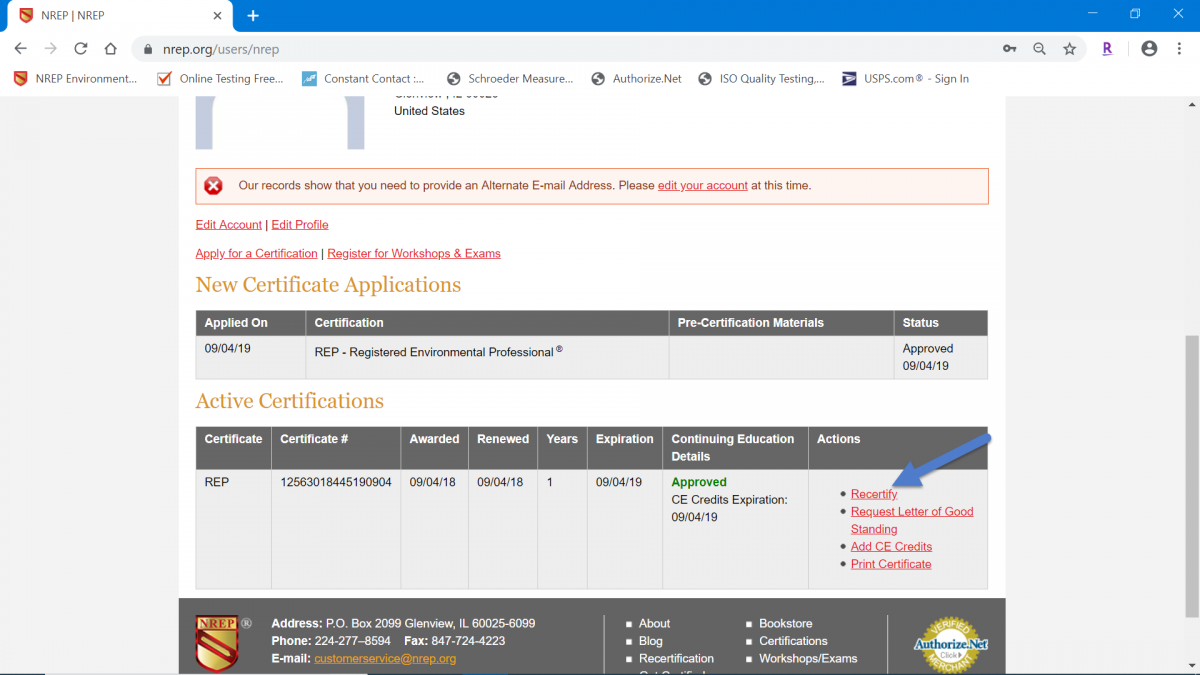Select certificate number 12563018445190904
Screen dimensions: 1200x675
[x=336, y=482]
